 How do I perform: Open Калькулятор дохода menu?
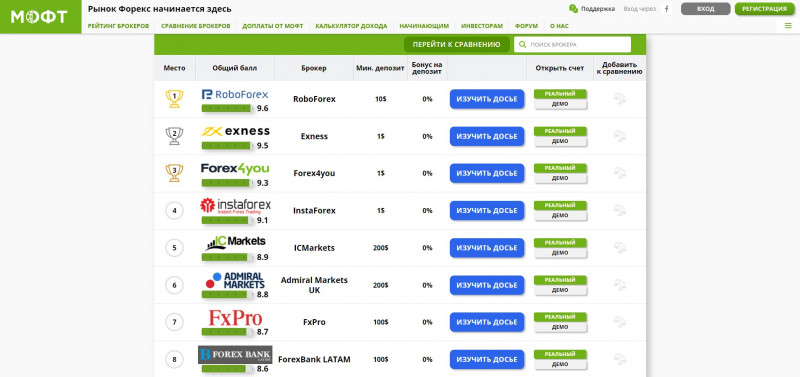351,26
